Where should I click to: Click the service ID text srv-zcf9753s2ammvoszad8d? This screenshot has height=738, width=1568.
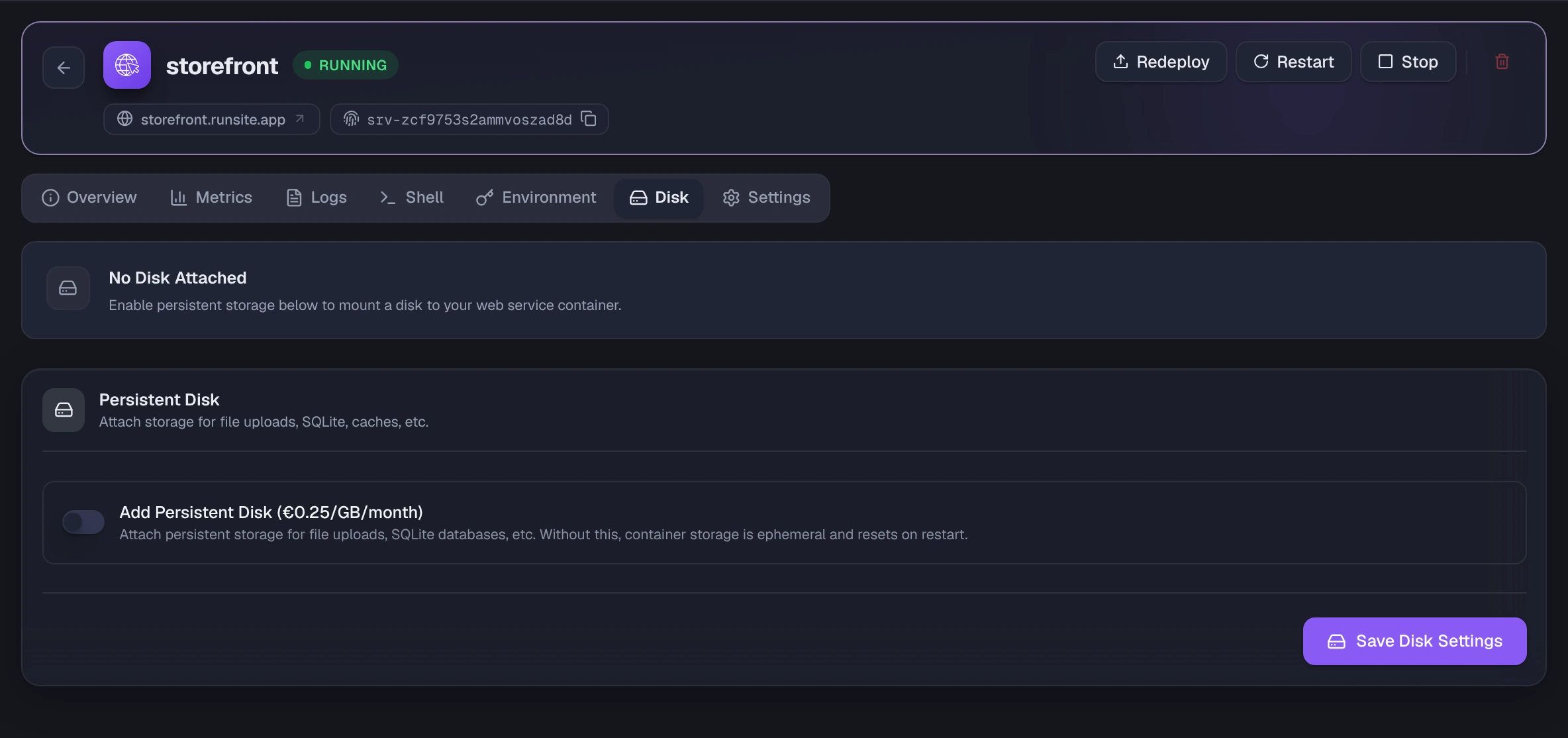click(469, 119)
